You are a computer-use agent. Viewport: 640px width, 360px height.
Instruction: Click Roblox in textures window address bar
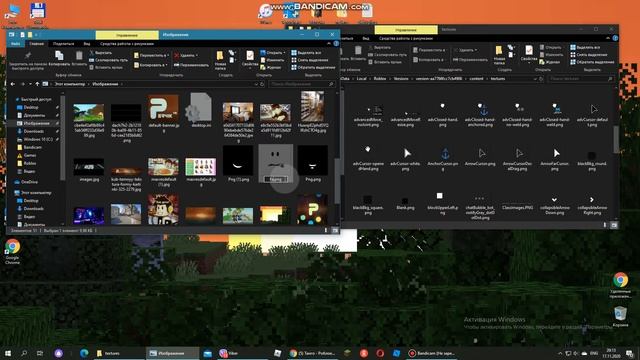(x=380, y=79)
